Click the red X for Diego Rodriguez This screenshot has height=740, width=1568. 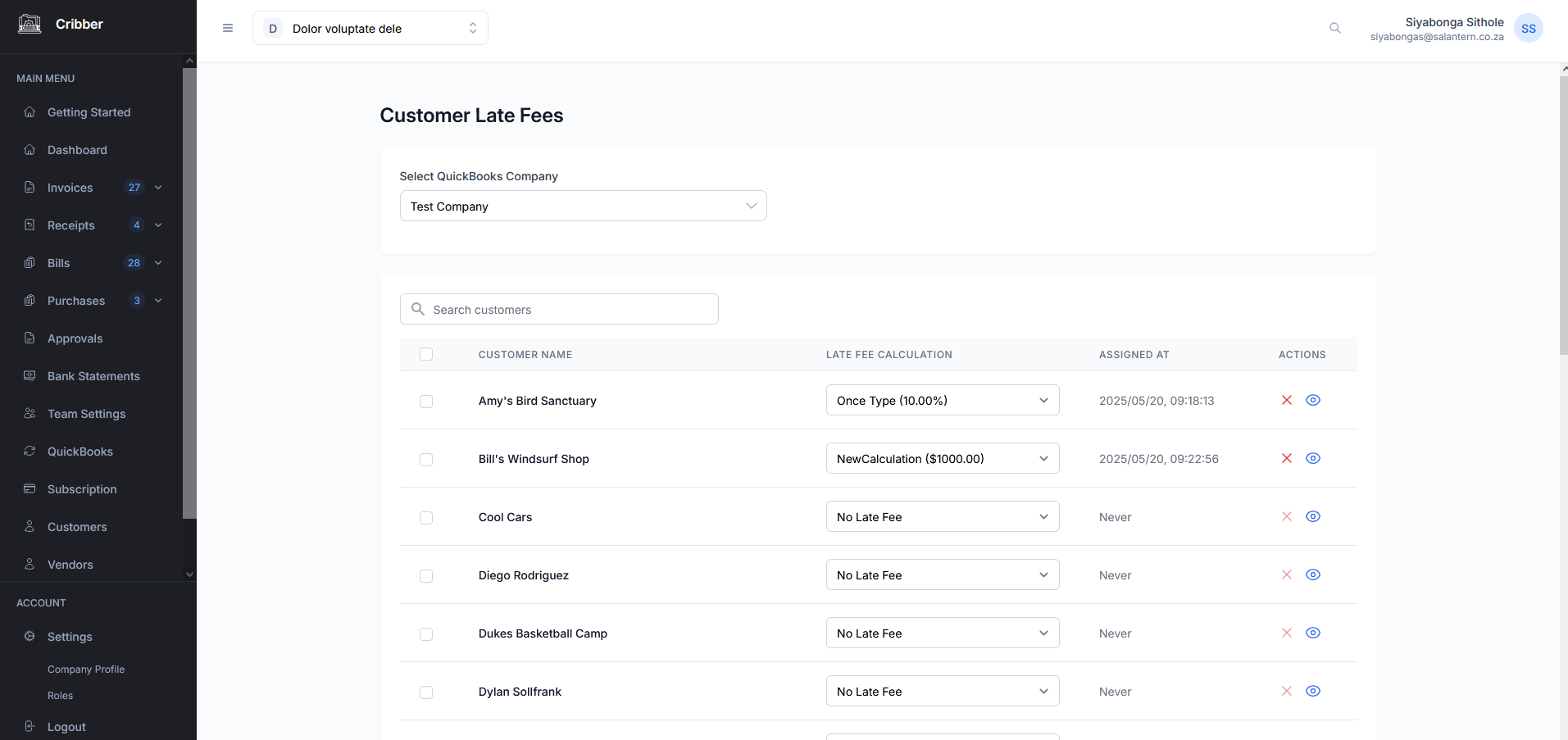coord(1287,574)
